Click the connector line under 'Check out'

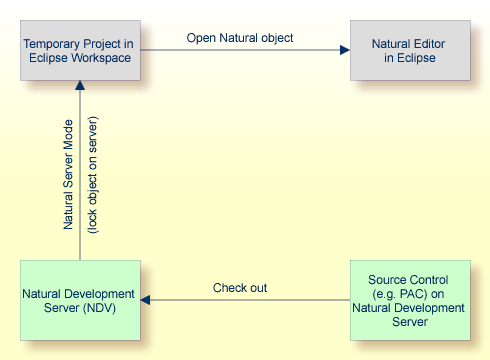click(250, 300)
